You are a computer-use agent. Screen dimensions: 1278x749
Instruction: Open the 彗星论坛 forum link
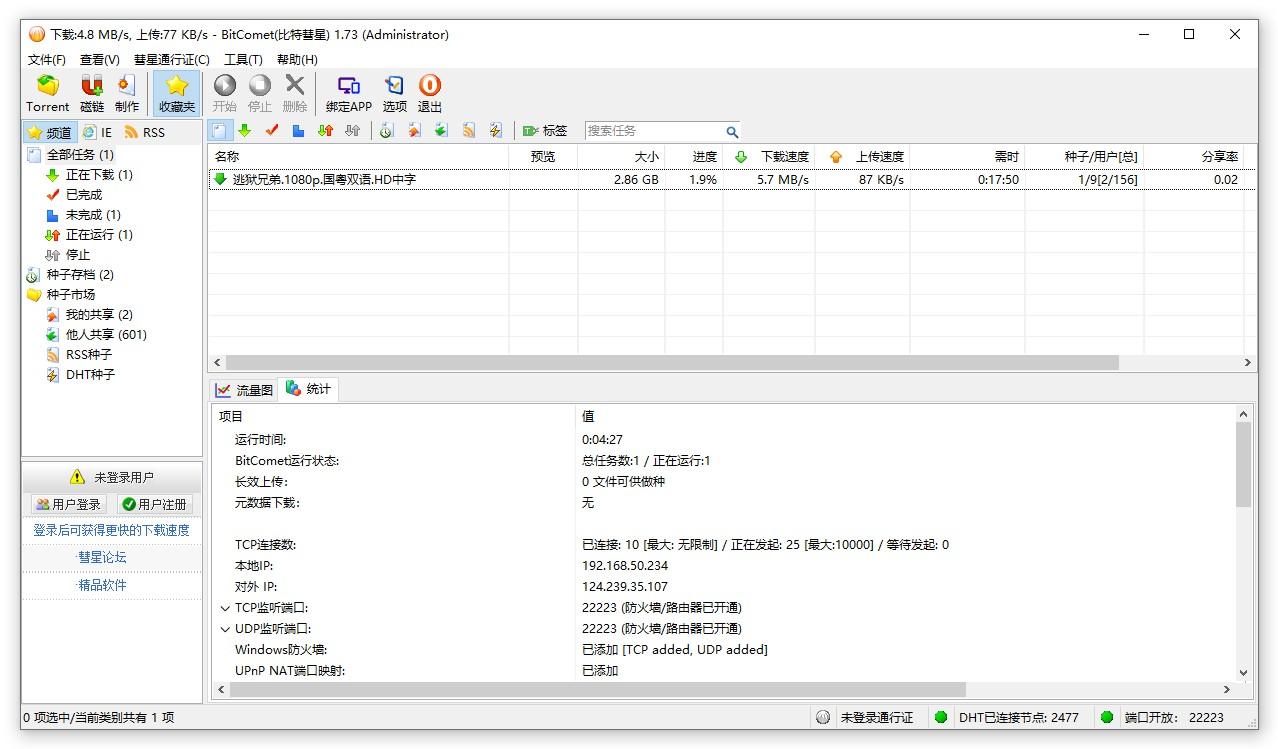click(103, 557)
